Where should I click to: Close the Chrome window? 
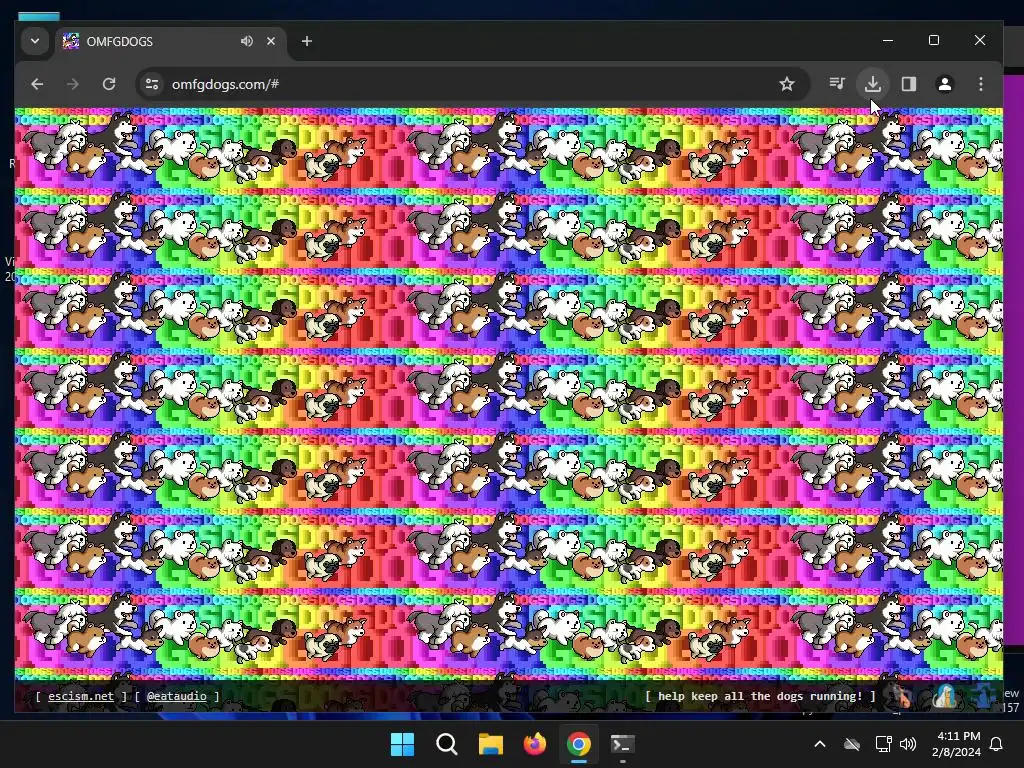click(x=980, y=40)
